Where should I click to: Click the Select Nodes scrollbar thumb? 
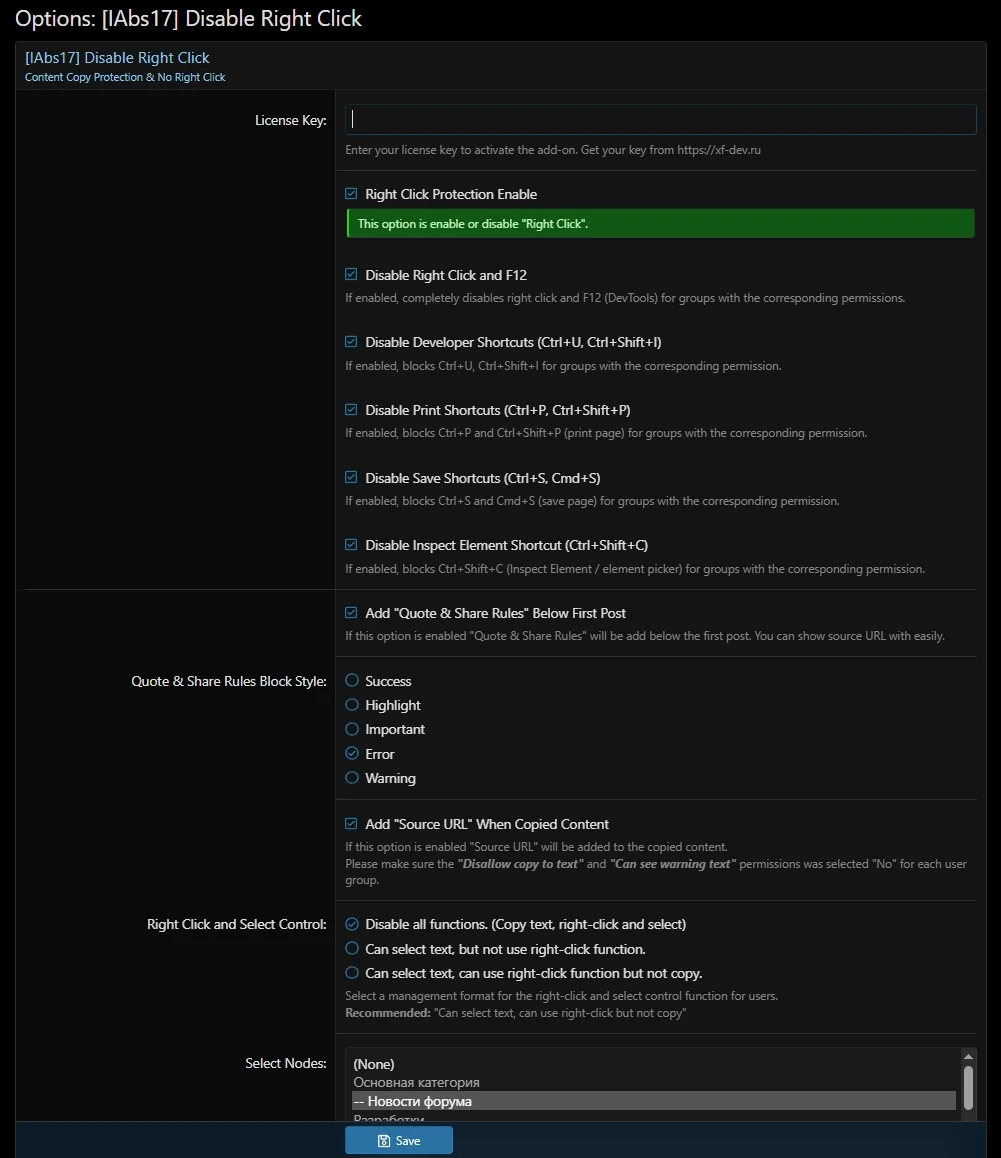968,1087
